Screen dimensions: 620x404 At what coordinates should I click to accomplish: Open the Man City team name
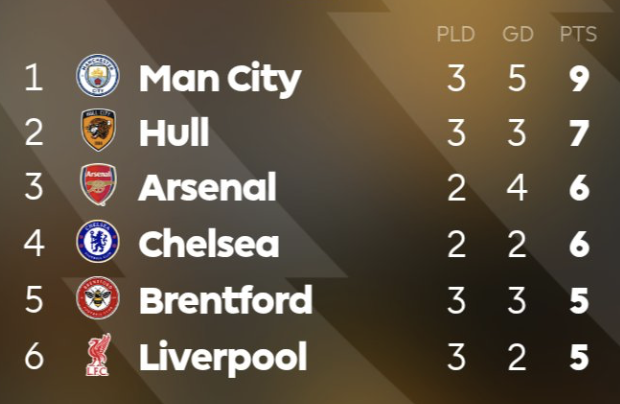point(220,79)
